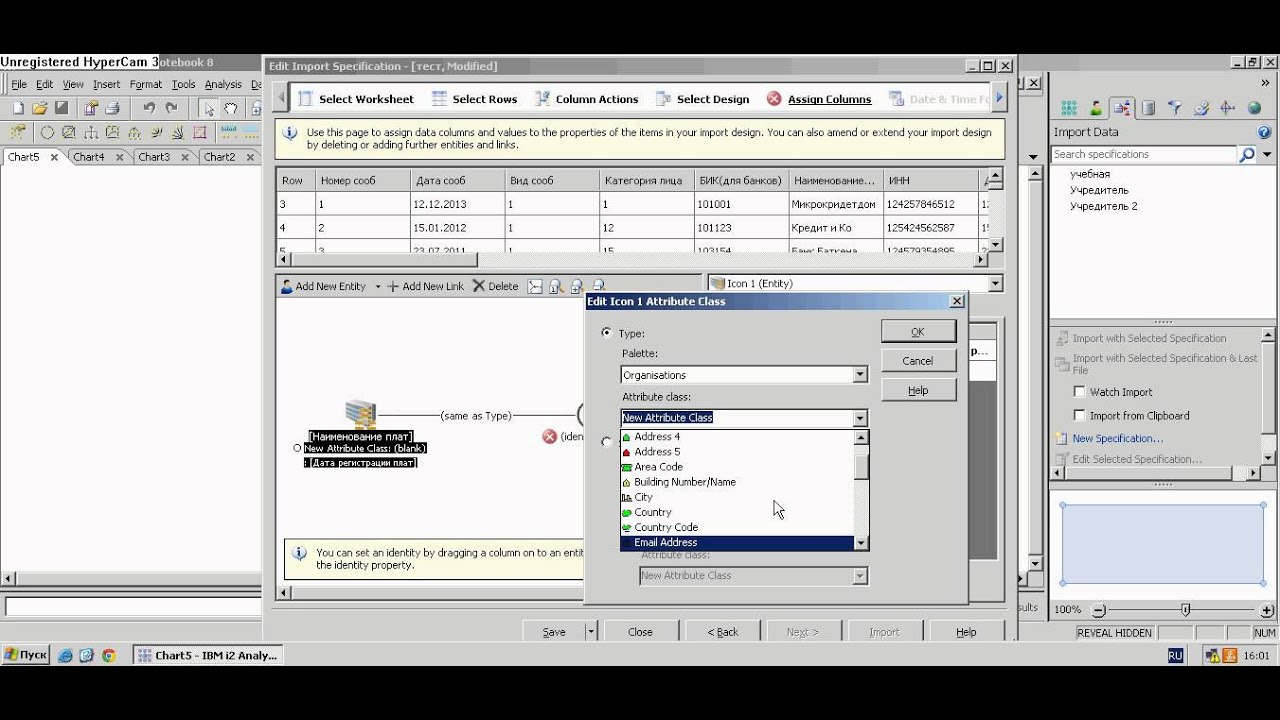Click the Help button in attribute dialog

point(918,391)
